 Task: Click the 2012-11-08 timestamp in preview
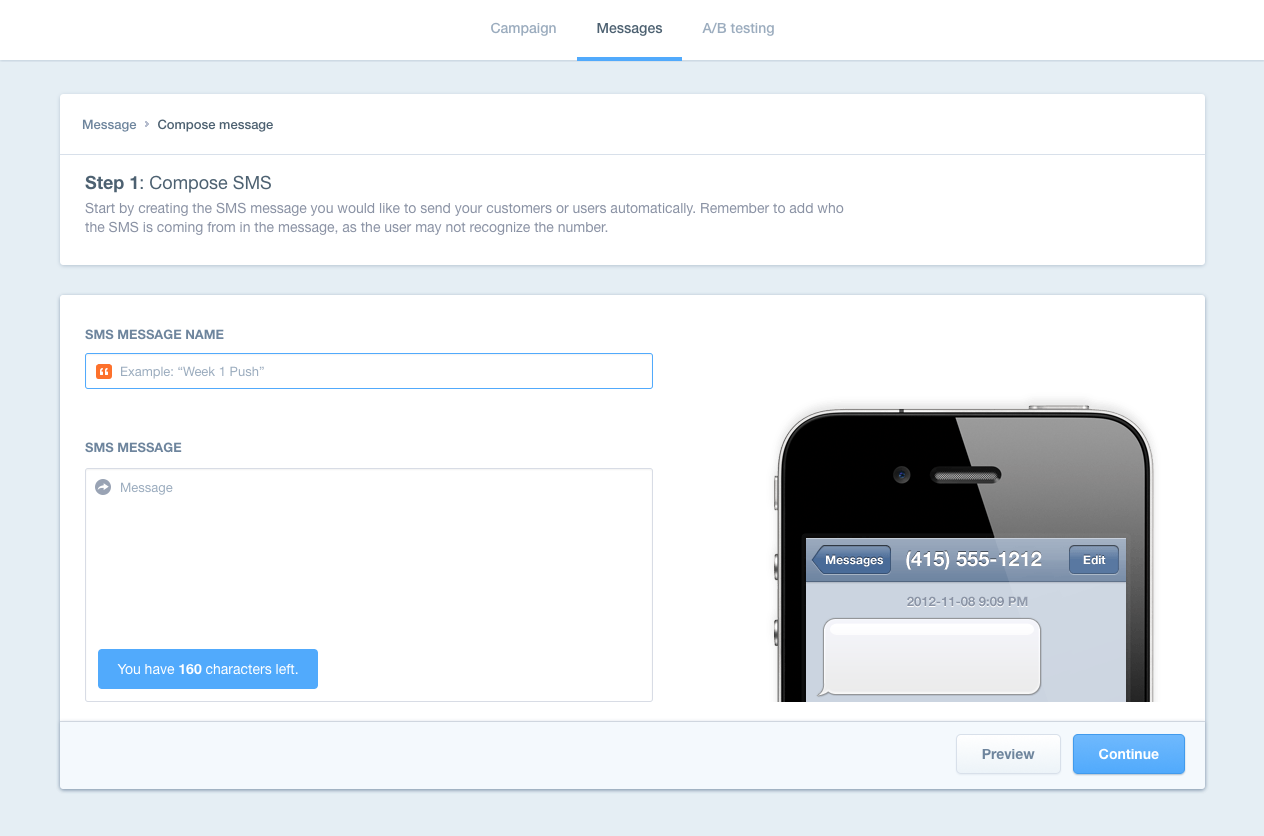966,602
